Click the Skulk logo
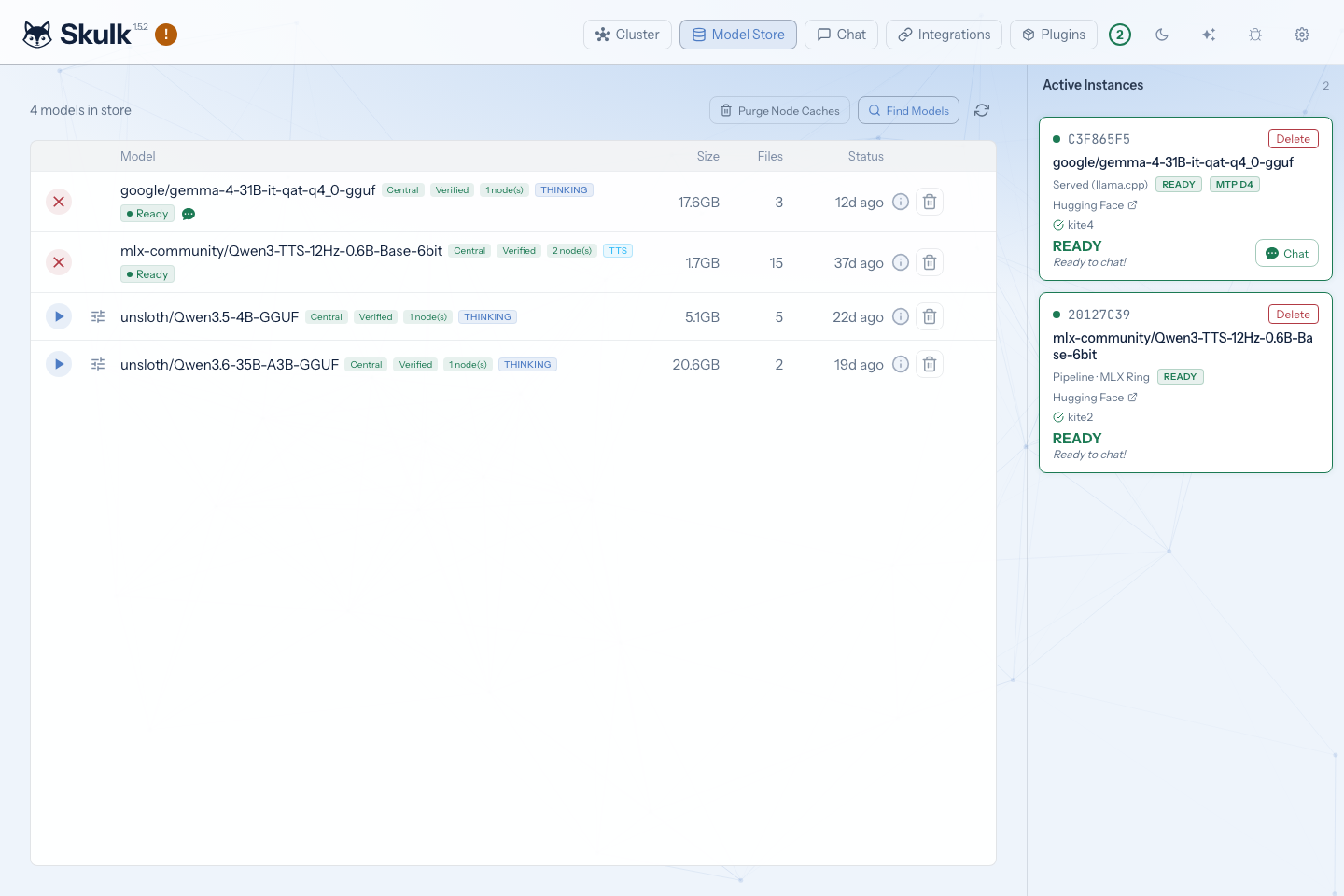 coord(77,35)
